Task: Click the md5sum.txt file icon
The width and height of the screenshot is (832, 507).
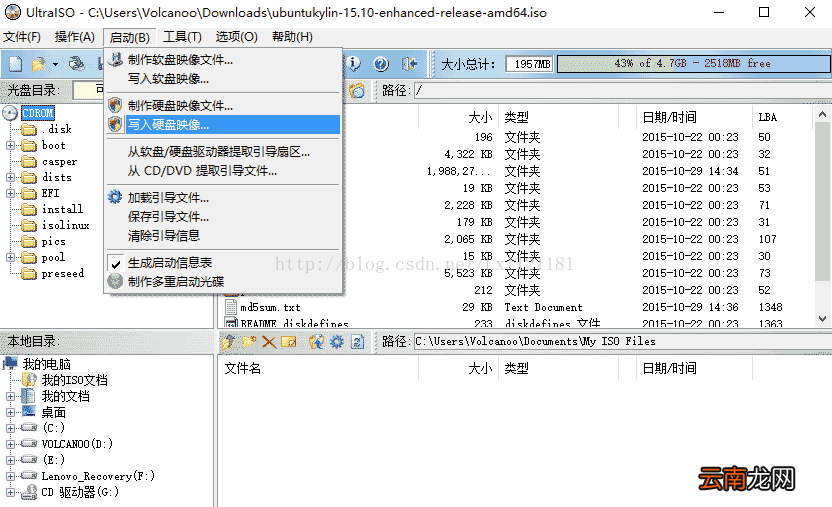Action: pyautogui.click(x=231, y=307)
